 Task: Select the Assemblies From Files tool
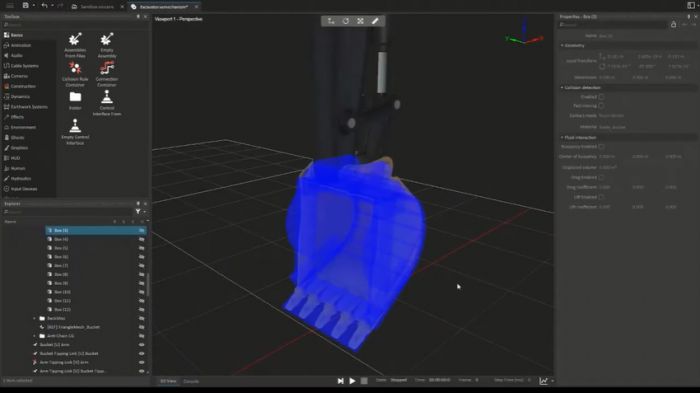[x=75, y=45]
